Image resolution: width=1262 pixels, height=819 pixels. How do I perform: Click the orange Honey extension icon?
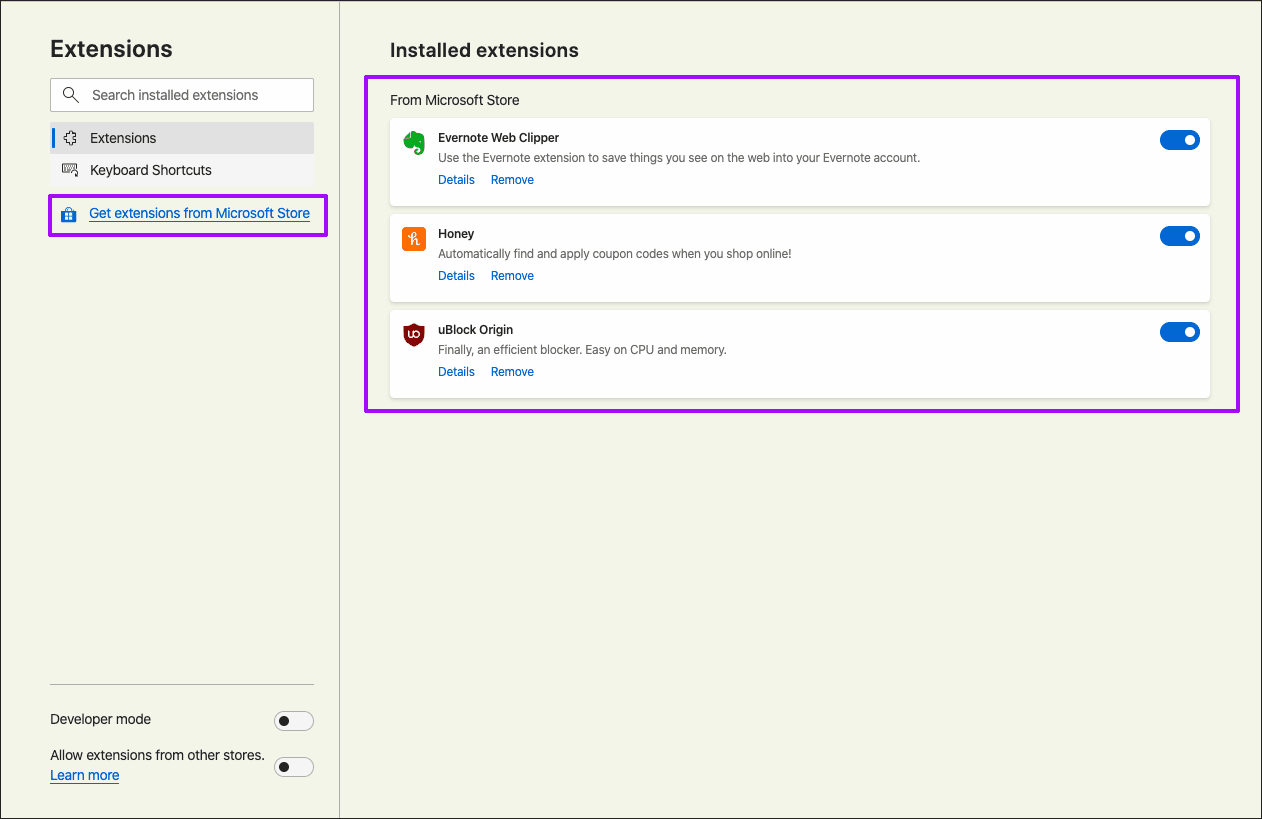click(x=414, y=239)
